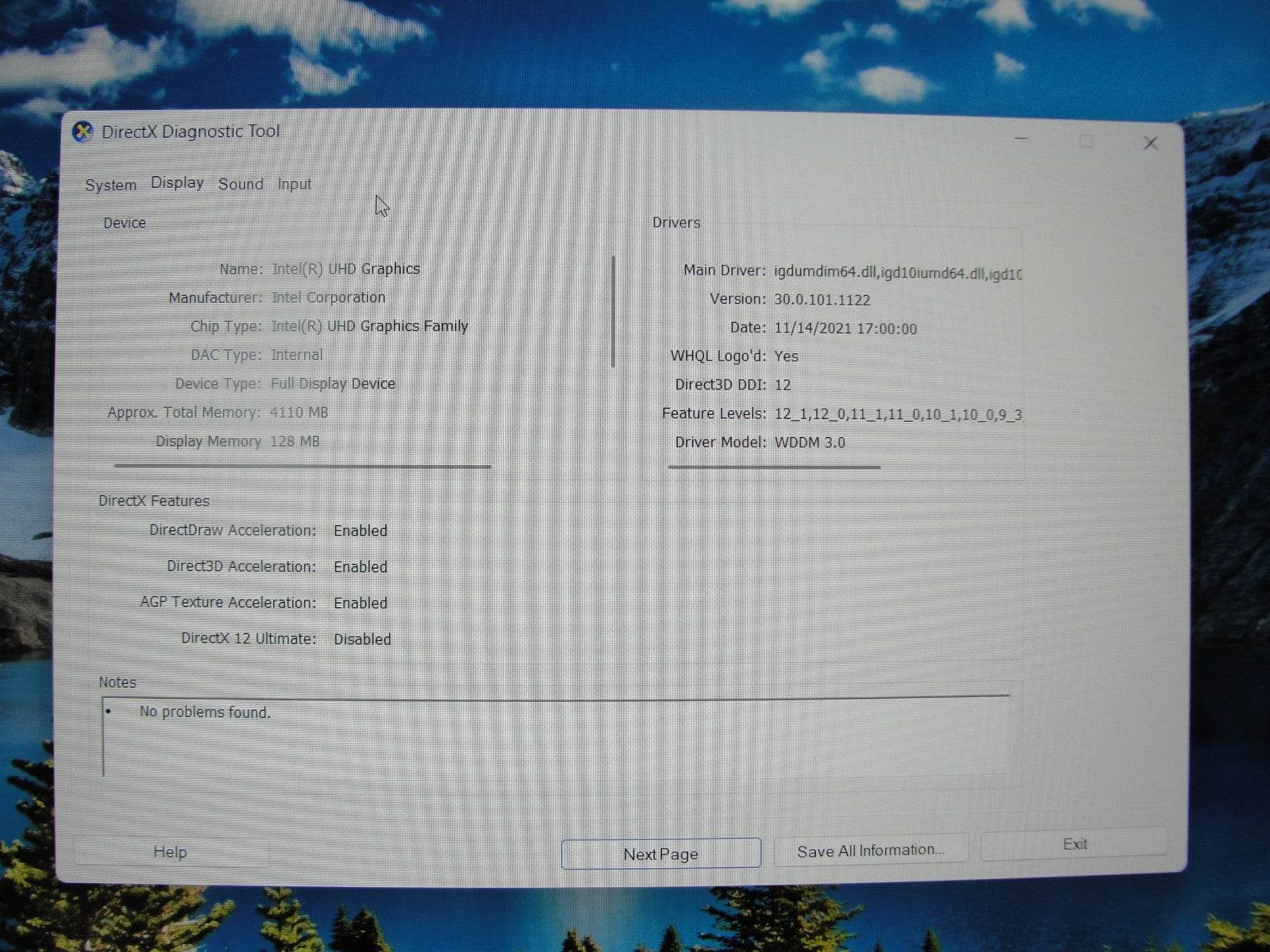
Task: Open the System tab
Action: (110, 184)
